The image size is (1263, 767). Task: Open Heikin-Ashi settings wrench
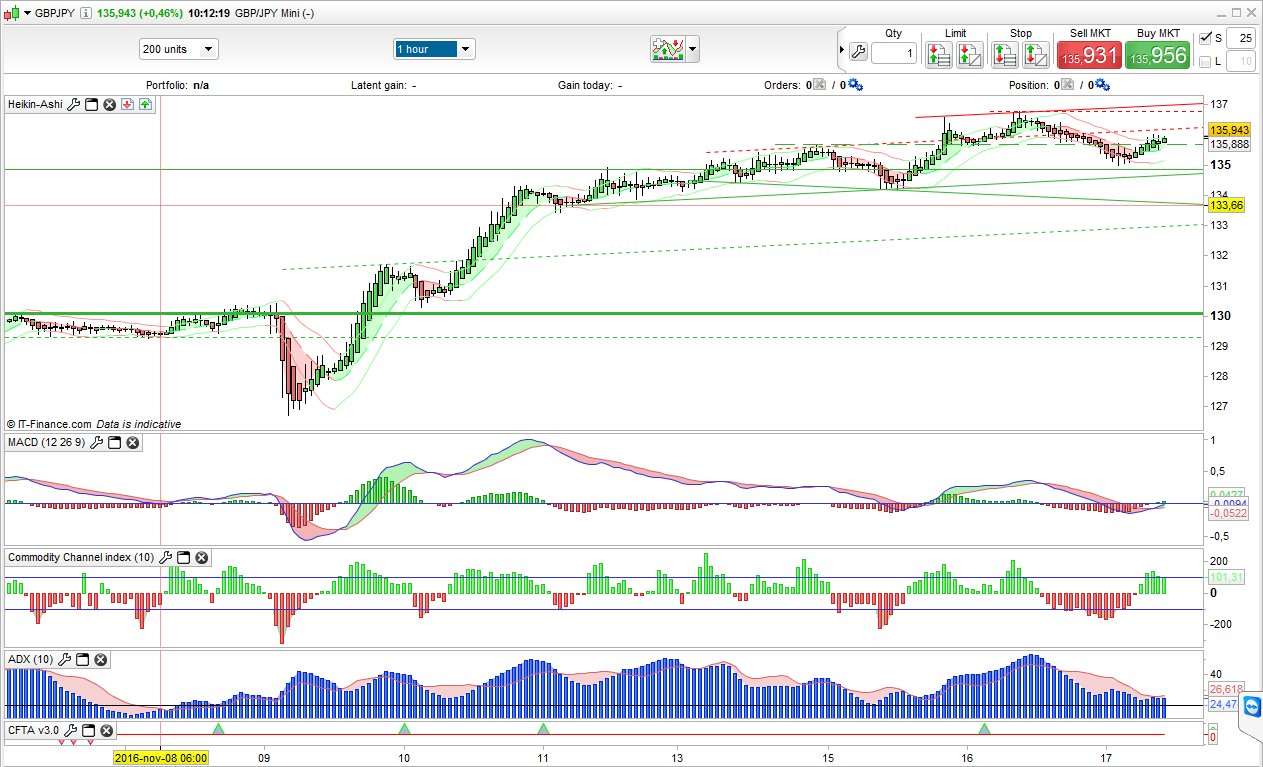tap(73, 104)
